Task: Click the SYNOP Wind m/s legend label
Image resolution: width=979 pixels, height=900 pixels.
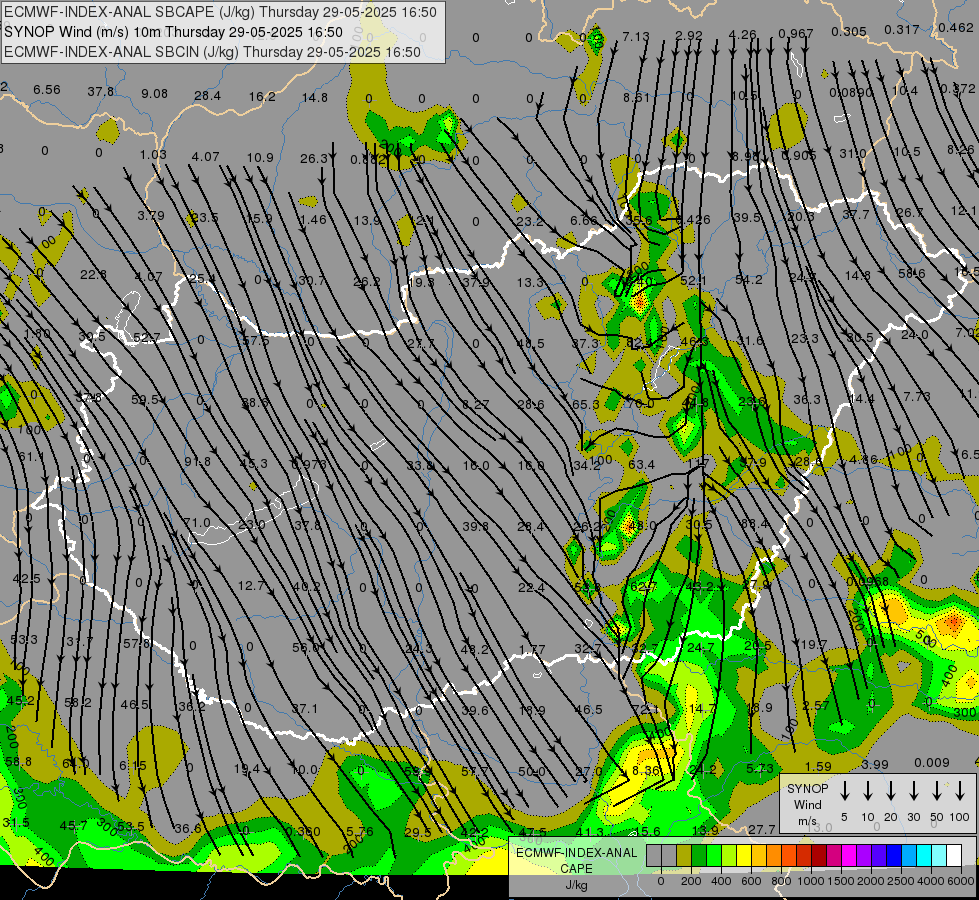Action: (807, 804)
